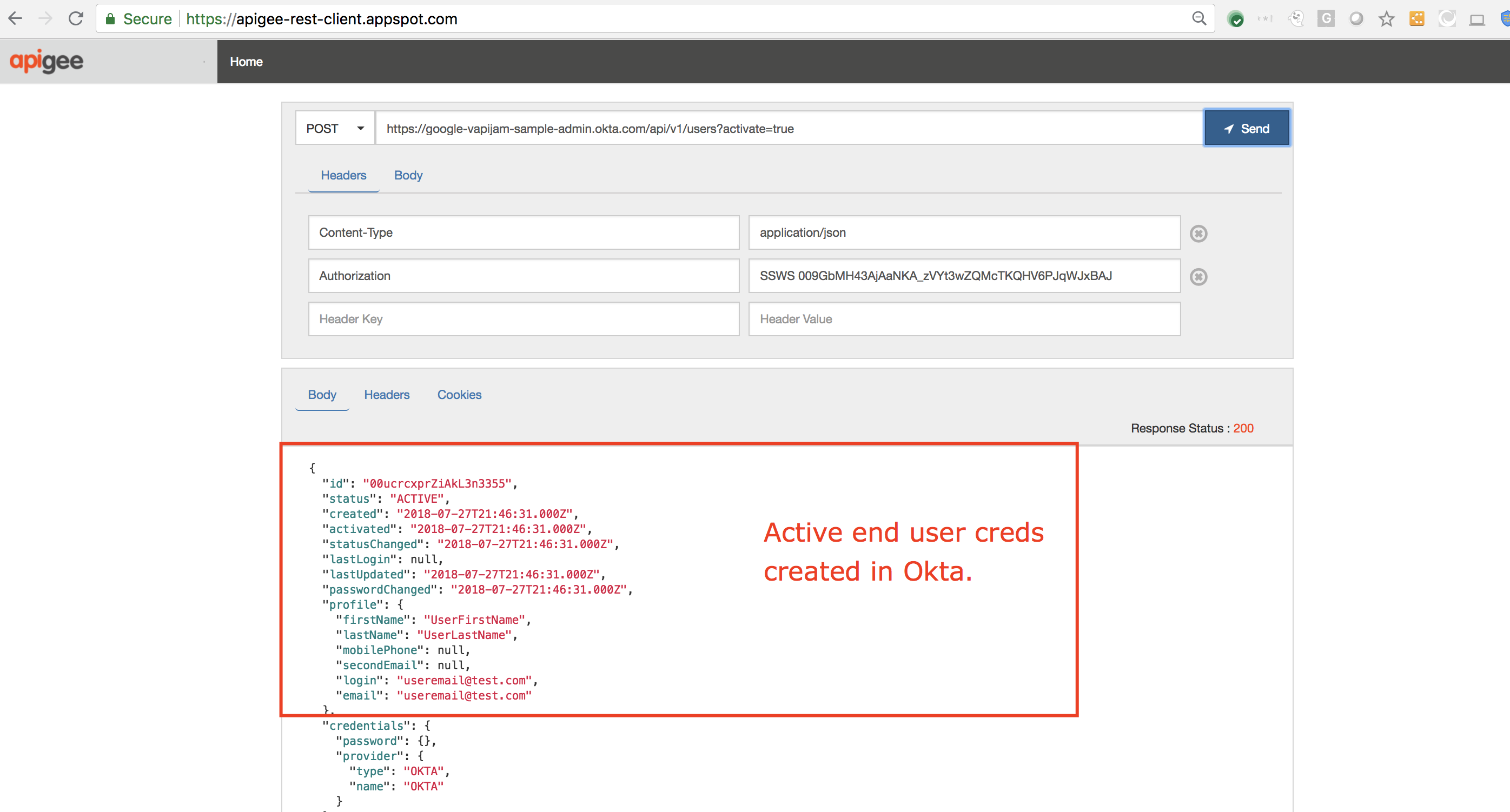Viewport: 1510px width, 812px height.
Task: Open the asterisk password extension icon
Action: [1265, 19]
